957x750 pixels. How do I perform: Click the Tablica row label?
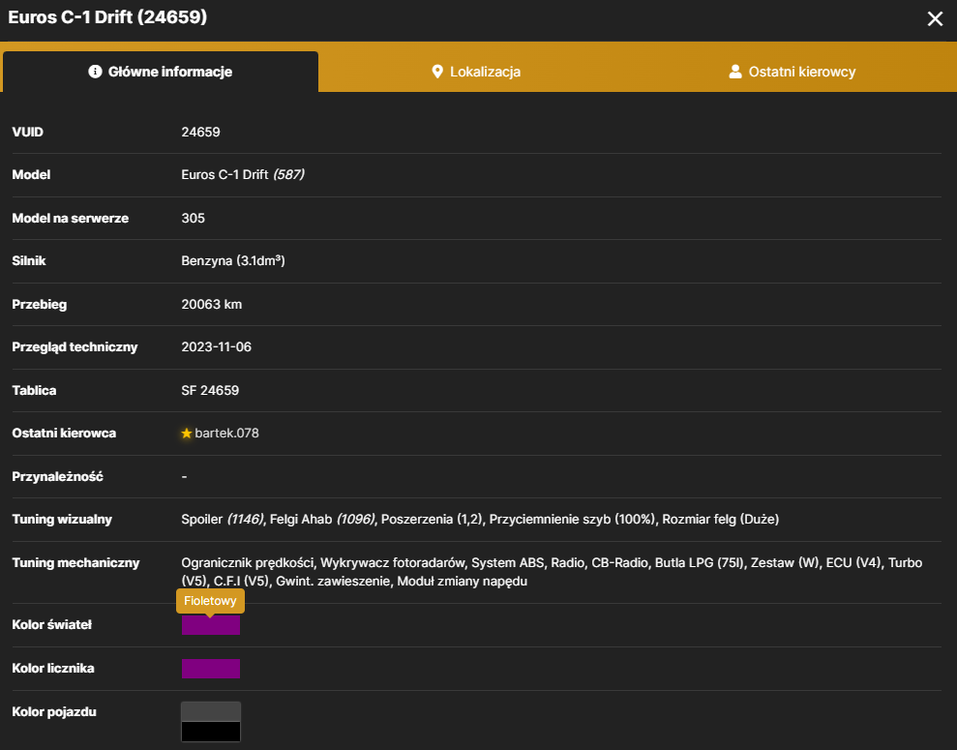[34, 390]
